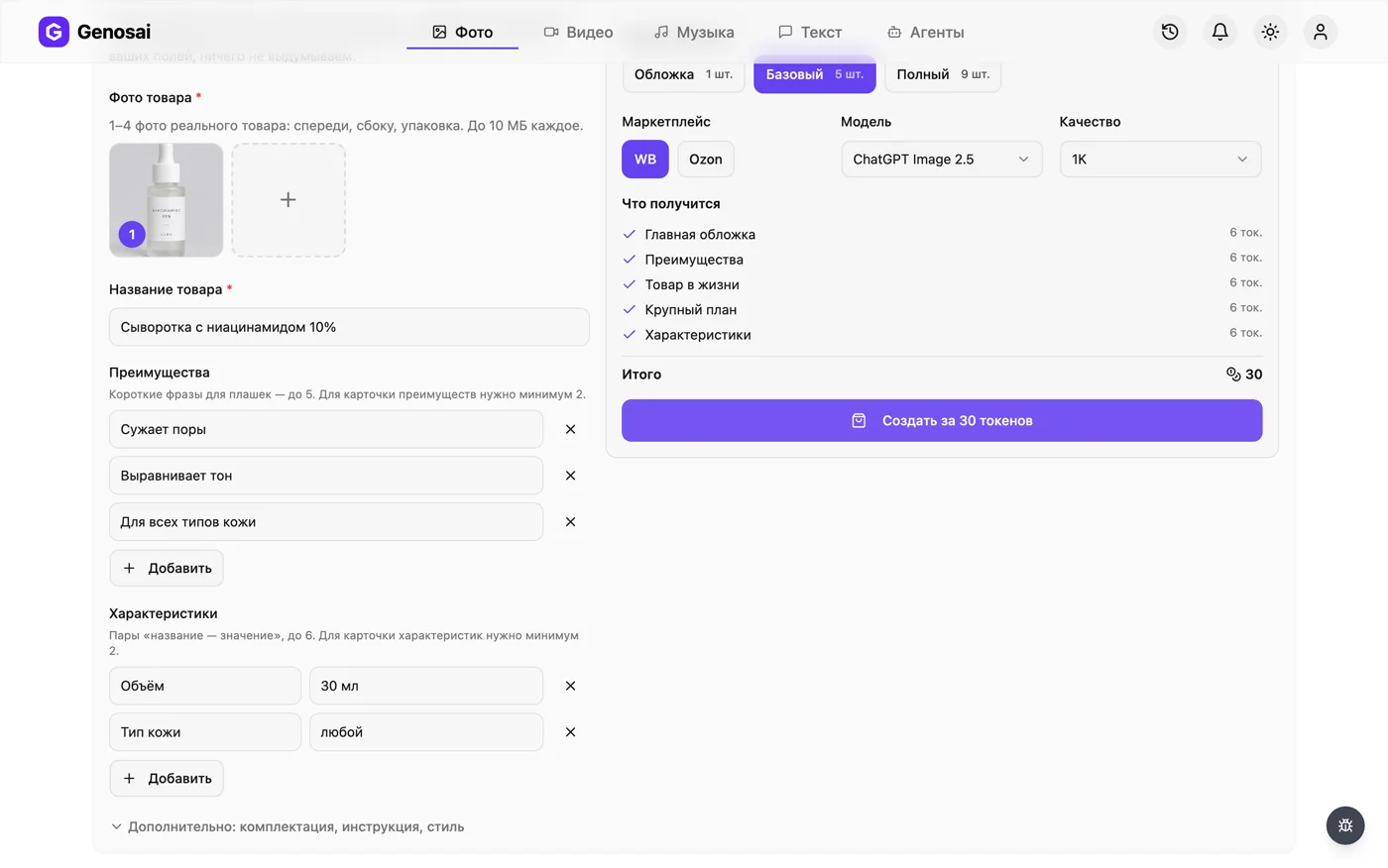Edit the 'Сужает поры' advantage field
This screenshot has height=868, width=1388.
tap(326, 429)
